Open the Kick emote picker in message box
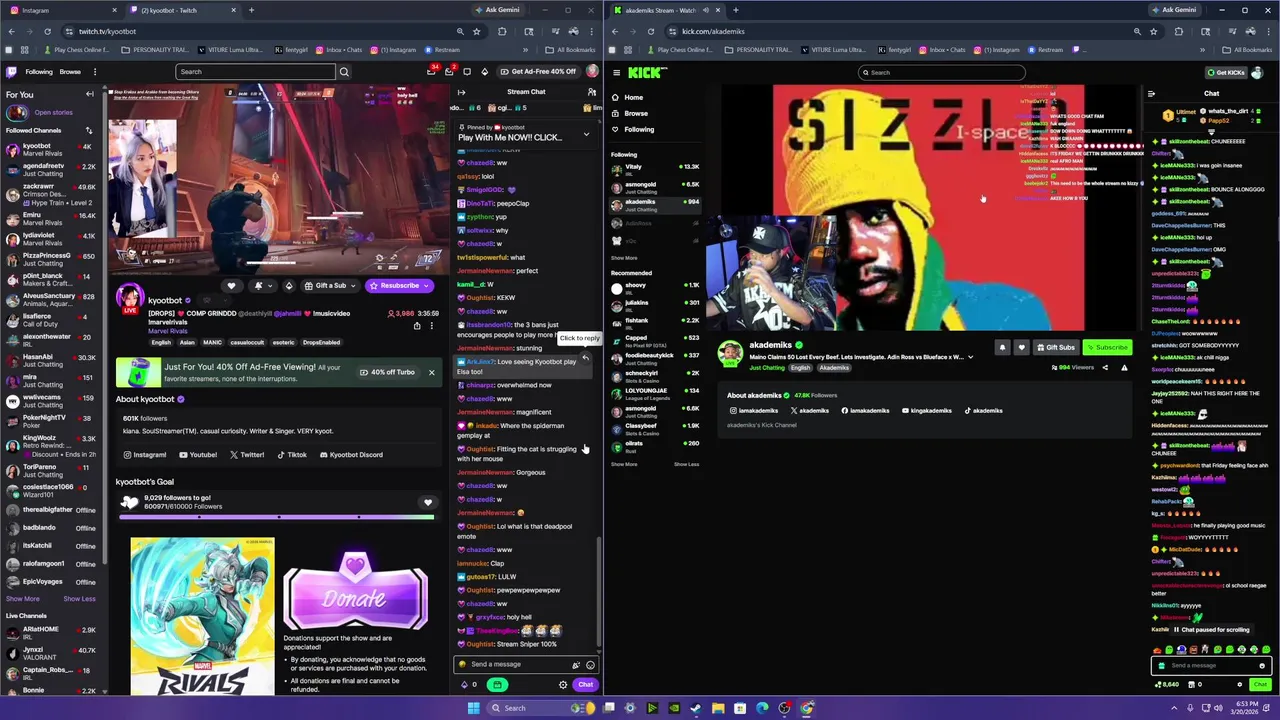The image size is (1280, 720). (1262, 666)
